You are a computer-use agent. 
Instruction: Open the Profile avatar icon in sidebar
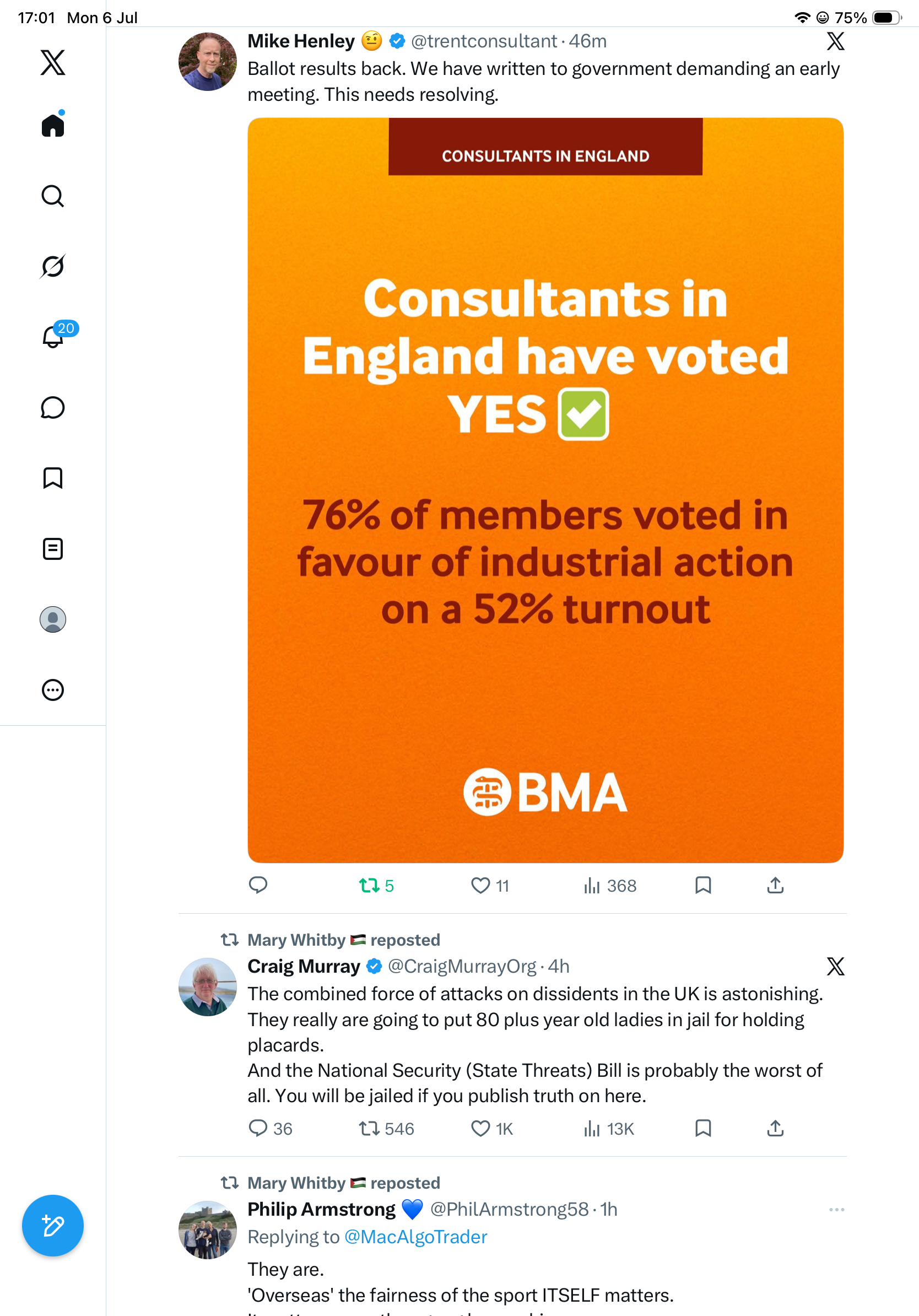pyautogui.click(x=53, y=619)
